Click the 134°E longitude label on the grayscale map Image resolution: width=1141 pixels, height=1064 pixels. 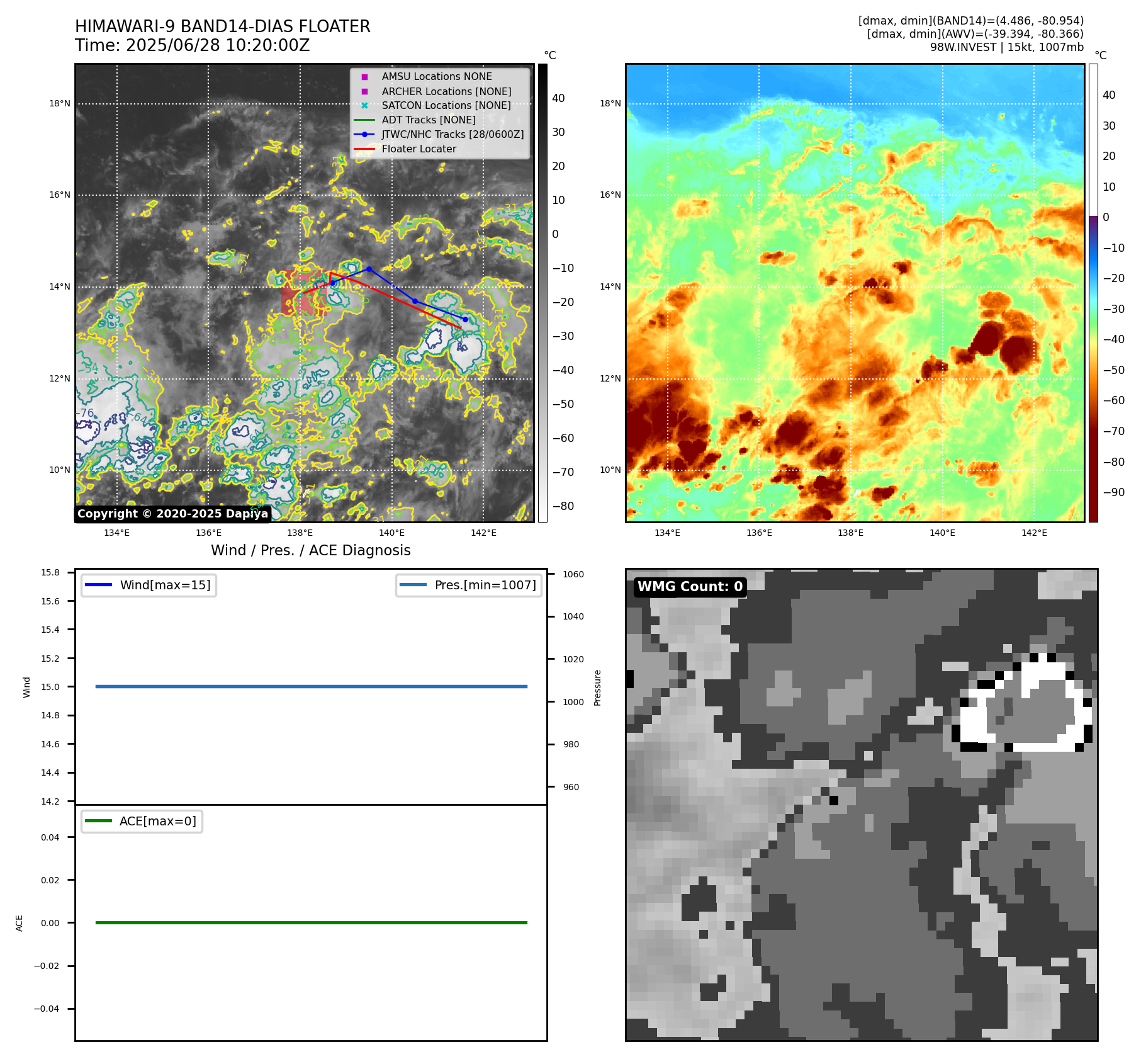117,533
